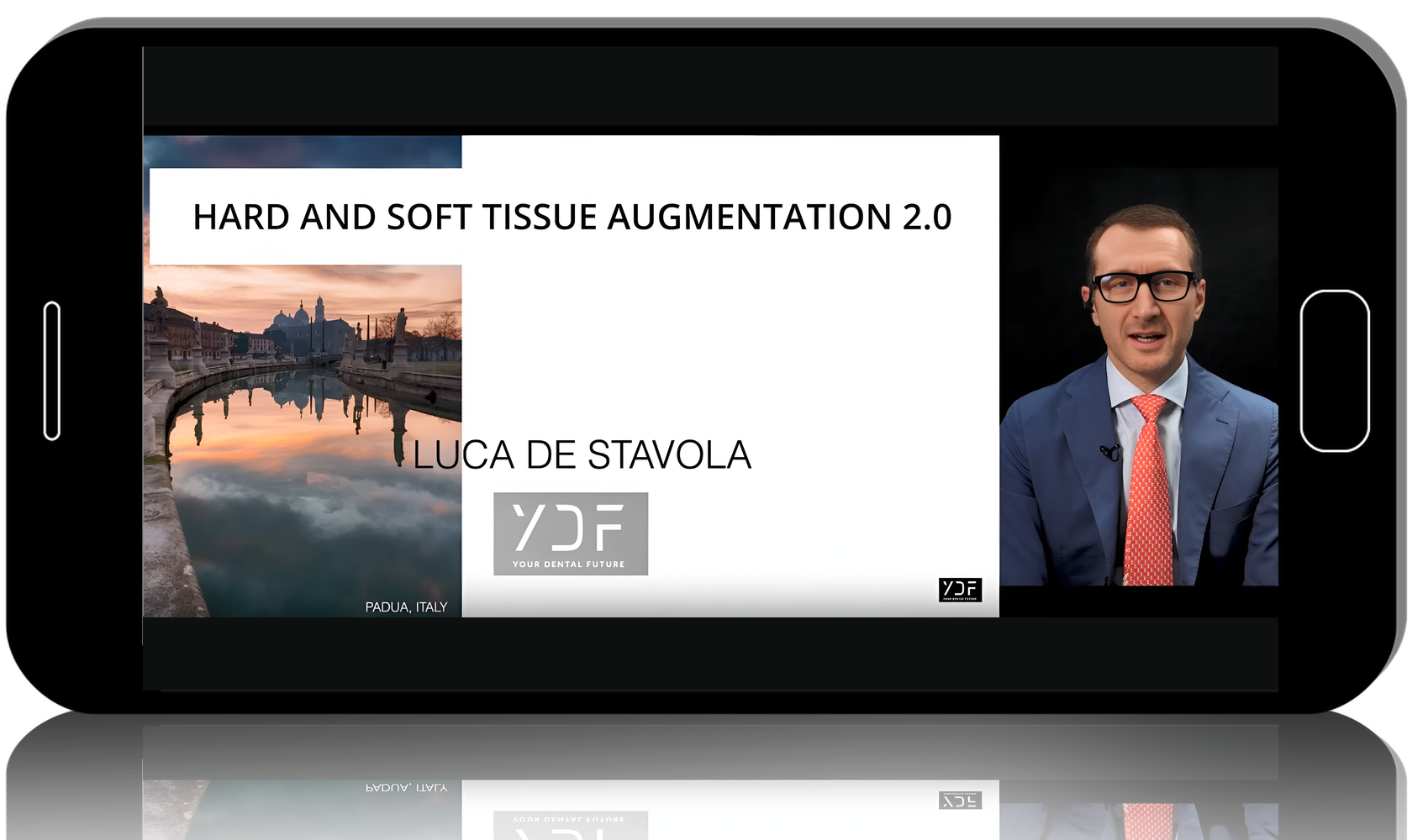Click the small black YDF watermark logo
Viewport: 1412px width, 840px height.
coord(960,590)
